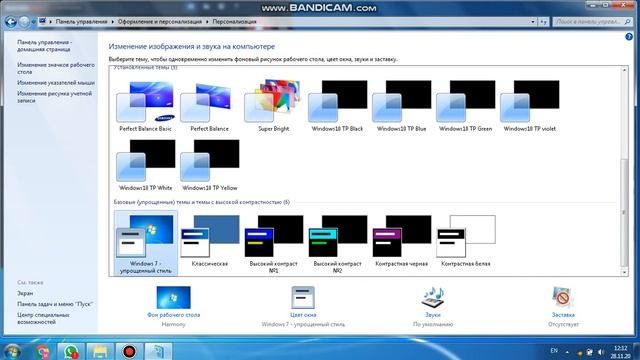Select Высокий контраст №1 theme
Viewport: 640px width, 360px height.
273,244
